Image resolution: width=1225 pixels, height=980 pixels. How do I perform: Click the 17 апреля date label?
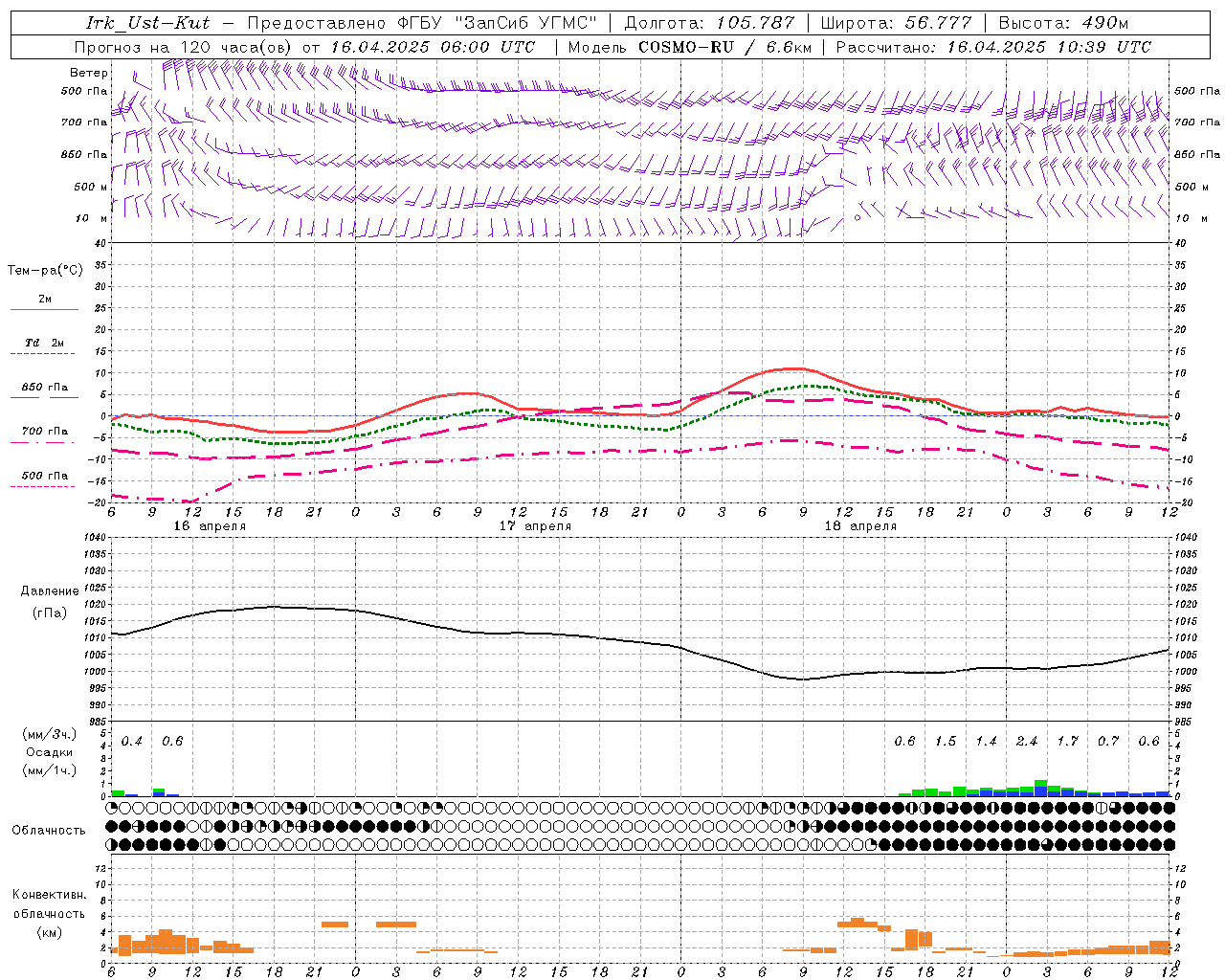pos(535,526)
